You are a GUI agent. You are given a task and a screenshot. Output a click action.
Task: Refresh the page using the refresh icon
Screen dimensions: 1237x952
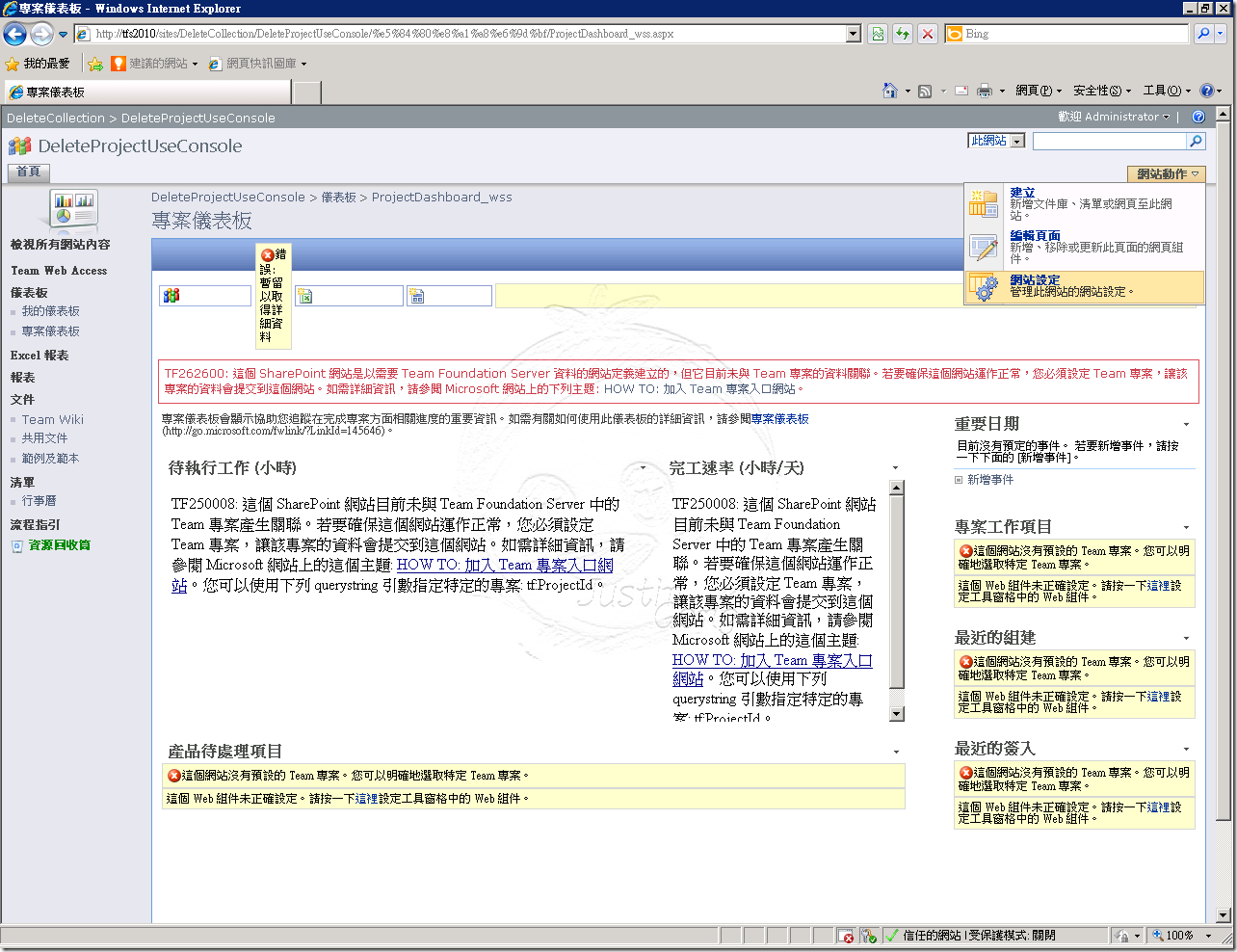903,34
